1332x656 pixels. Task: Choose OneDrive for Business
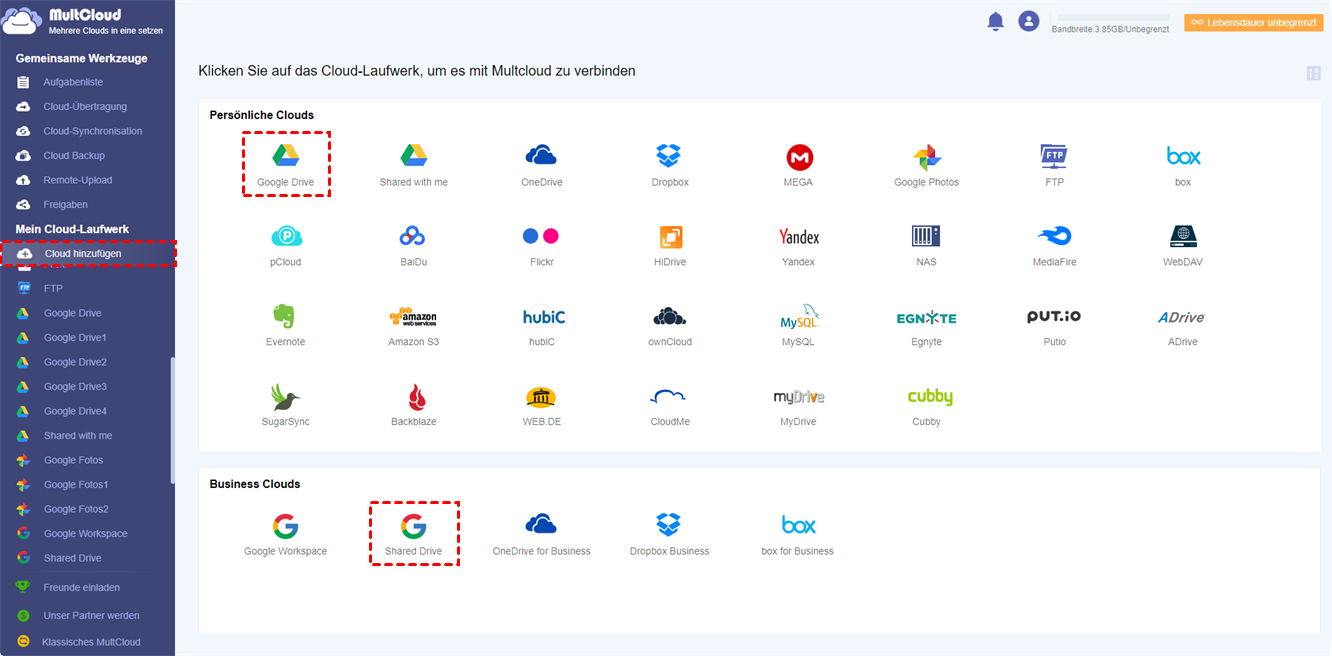click(x=541, y=525)
